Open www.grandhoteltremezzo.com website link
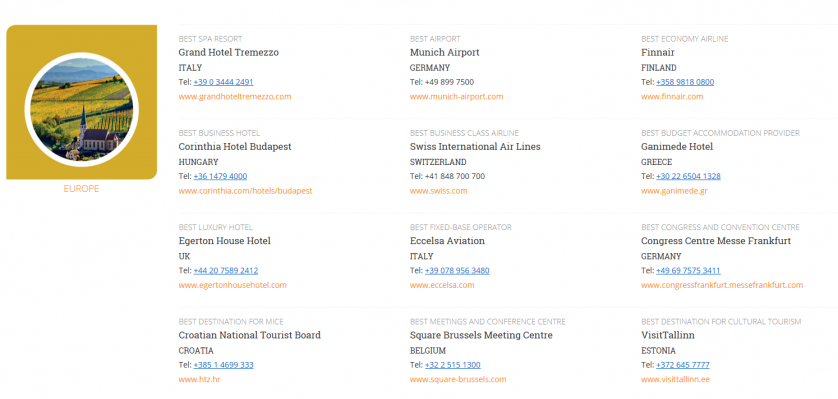This screenshot has height=399, width=838. [235, 97]
